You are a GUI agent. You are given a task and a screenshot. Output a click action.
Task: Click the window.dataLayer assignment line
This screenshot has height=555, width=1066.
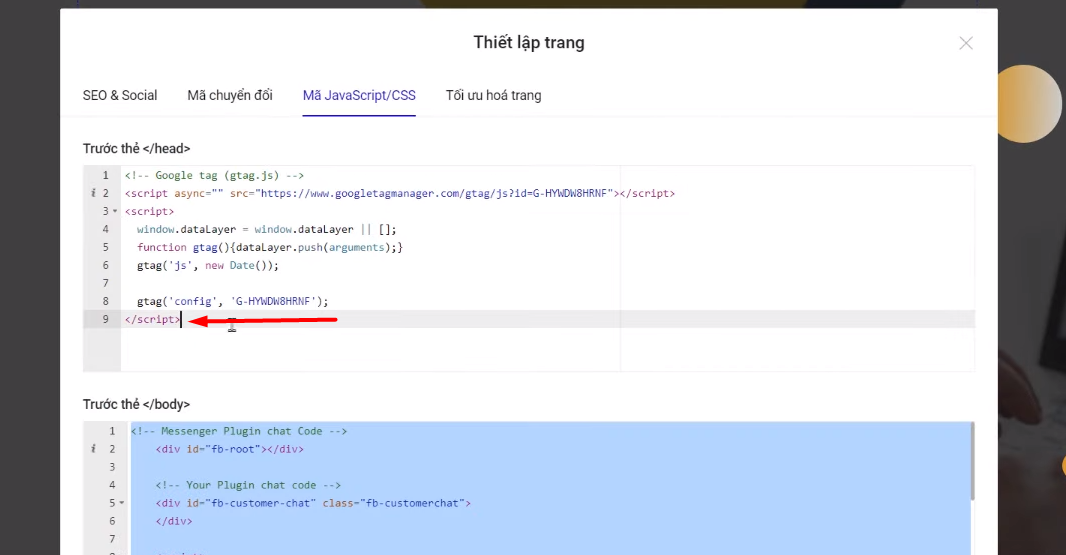[x=266, y=229]
